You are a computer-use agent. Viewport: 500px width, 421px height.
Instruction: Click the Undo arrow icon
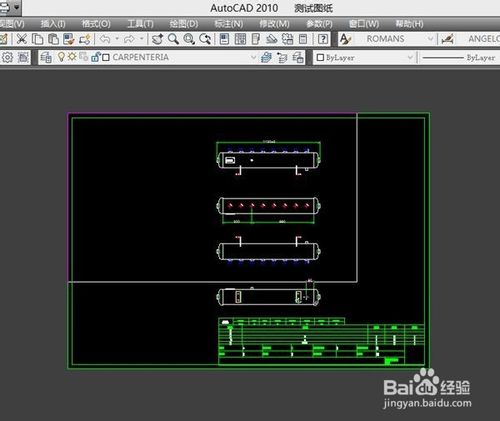click(x=105, y=39)
